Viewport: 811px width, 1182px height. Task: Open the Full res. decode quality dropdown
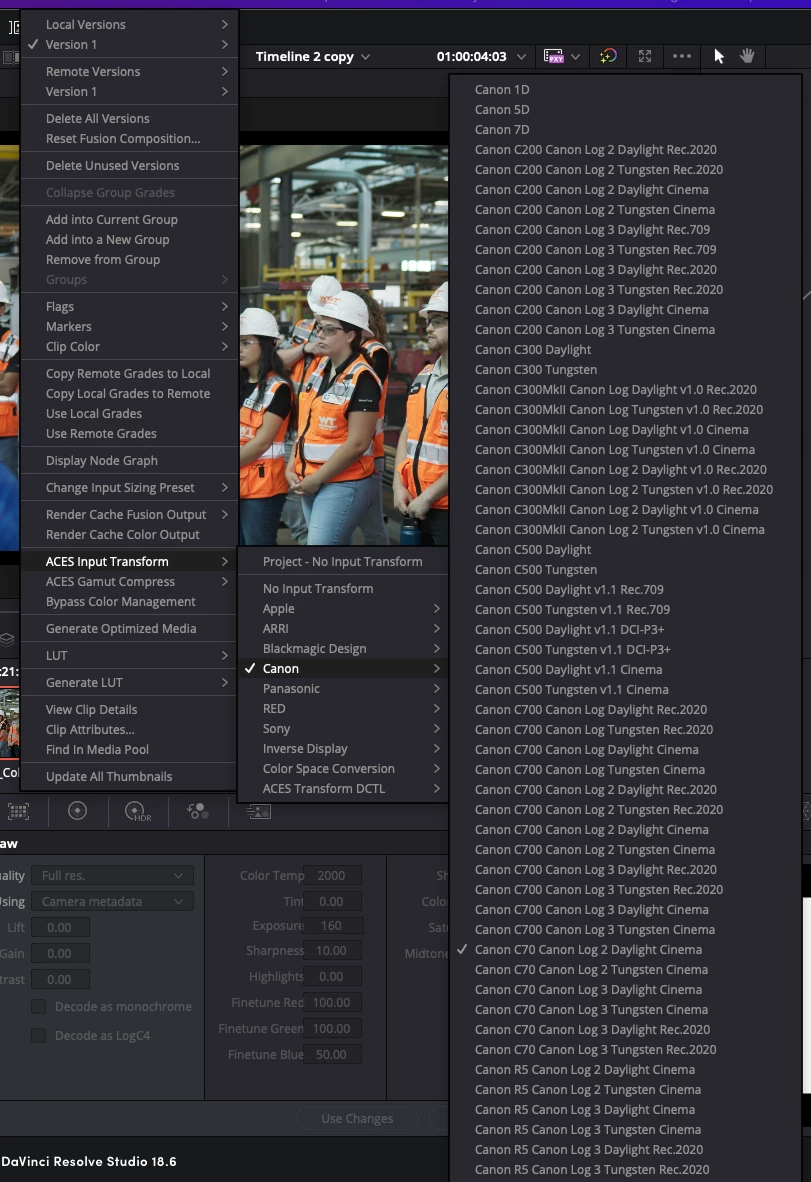pyautogui.click(x=112, y=875)
